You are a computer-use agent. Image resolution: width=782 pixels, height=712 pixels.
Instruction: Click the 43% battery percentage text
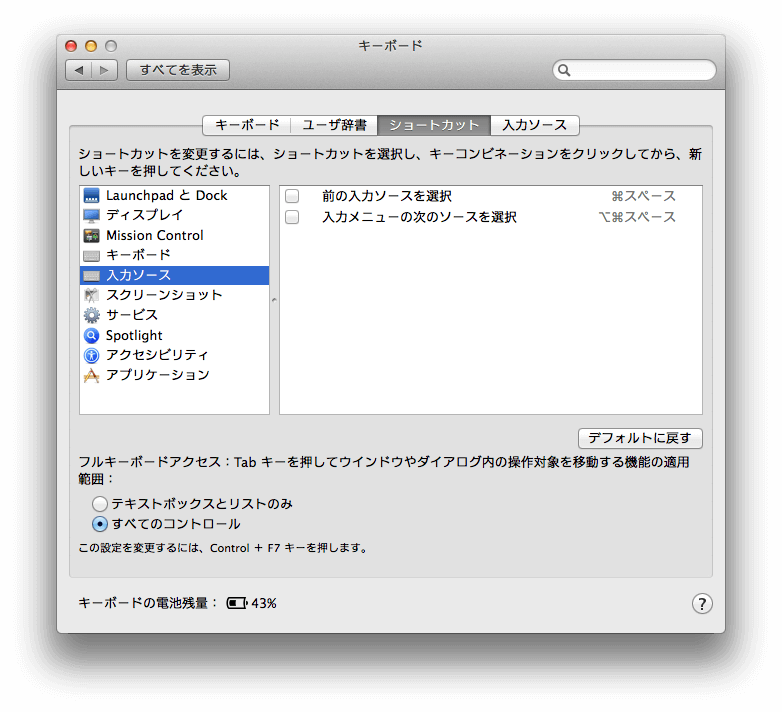coord(264,604)
